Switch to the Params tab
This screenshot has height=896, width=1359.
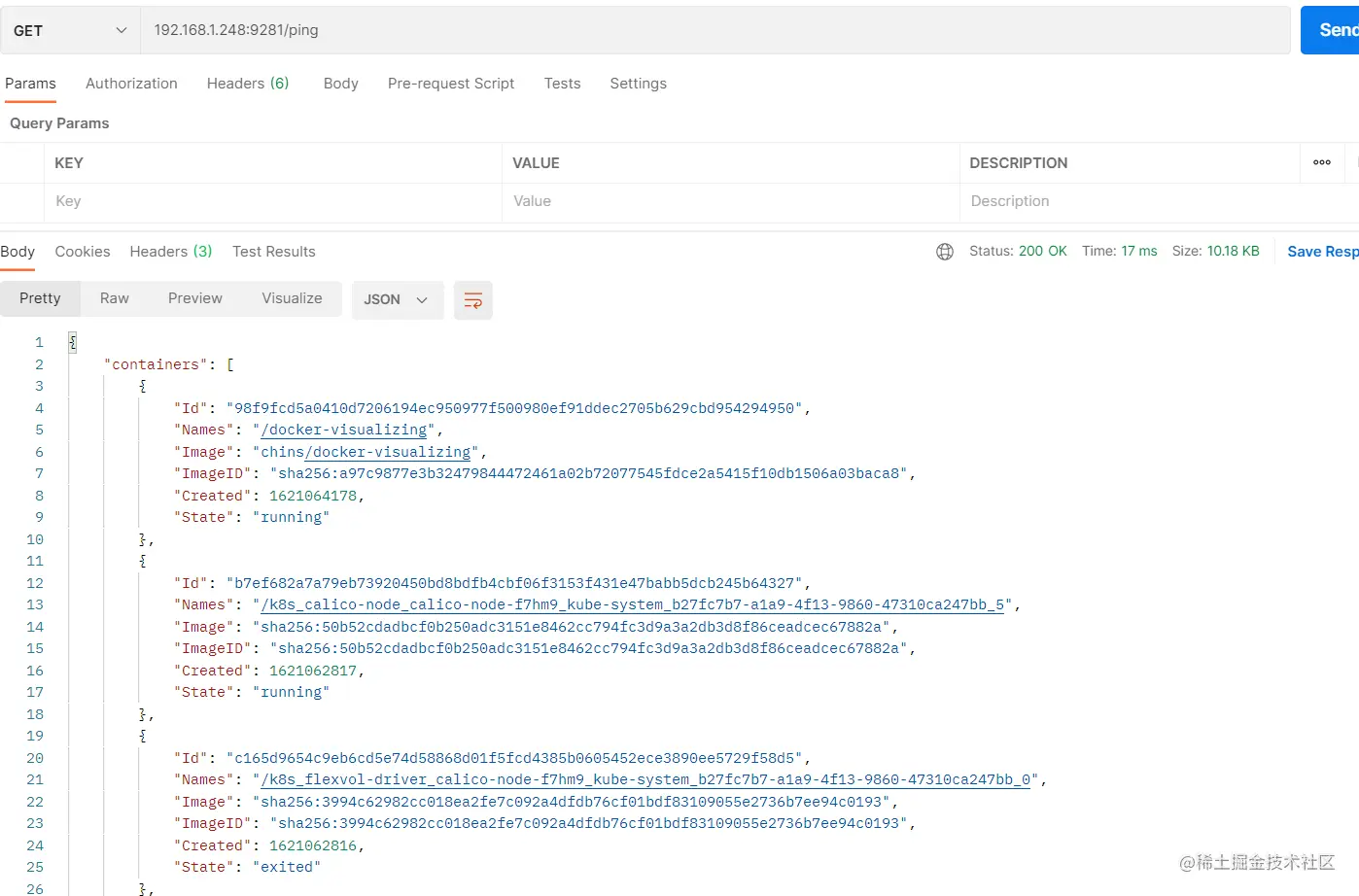tap(30, 84)
